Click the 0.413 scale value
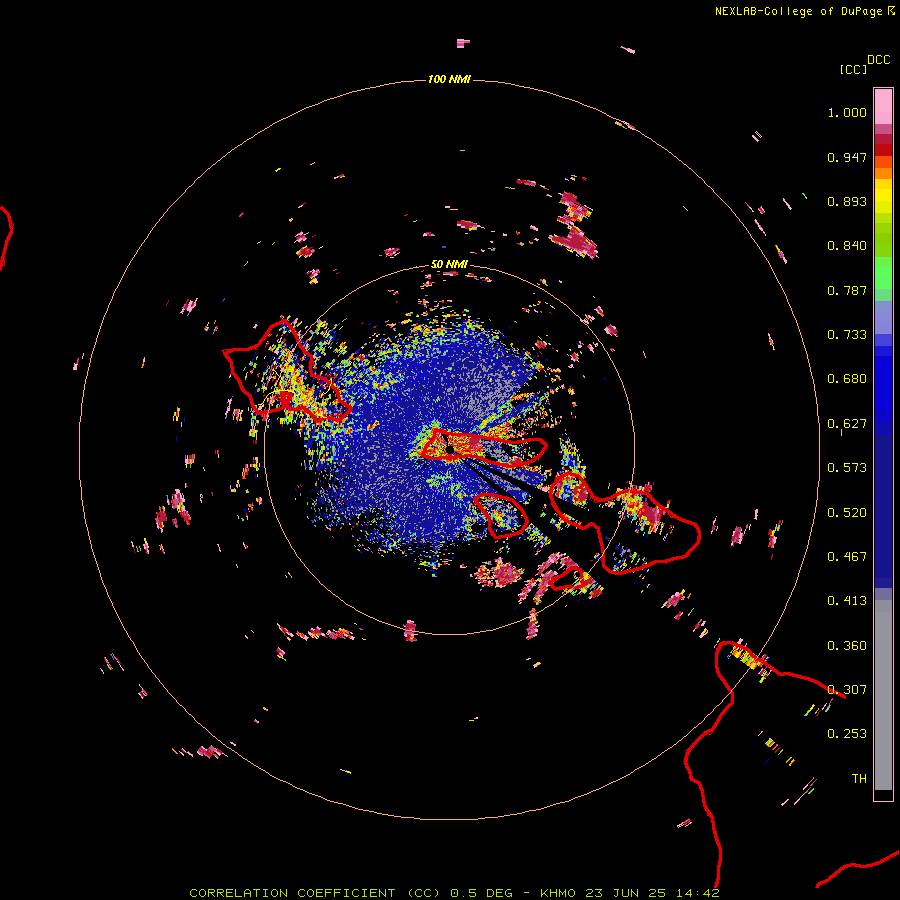The image size is (900, 900). click(847, 601)
